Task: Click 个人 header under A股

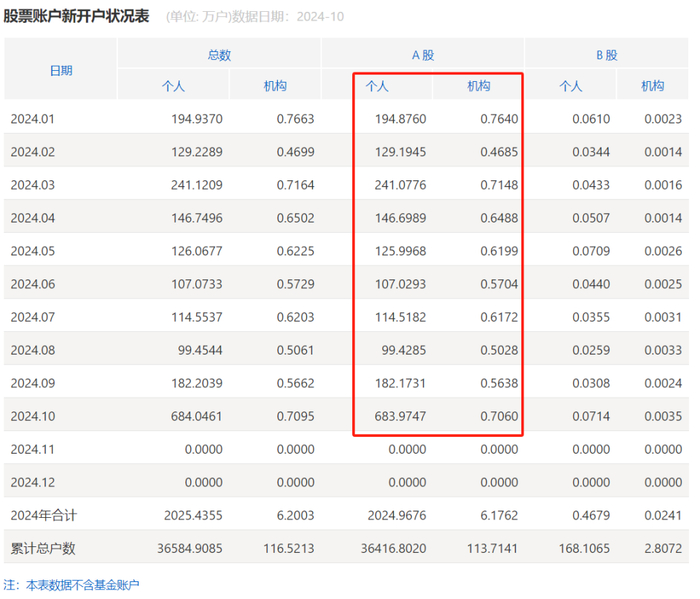Action: [377, 86]
